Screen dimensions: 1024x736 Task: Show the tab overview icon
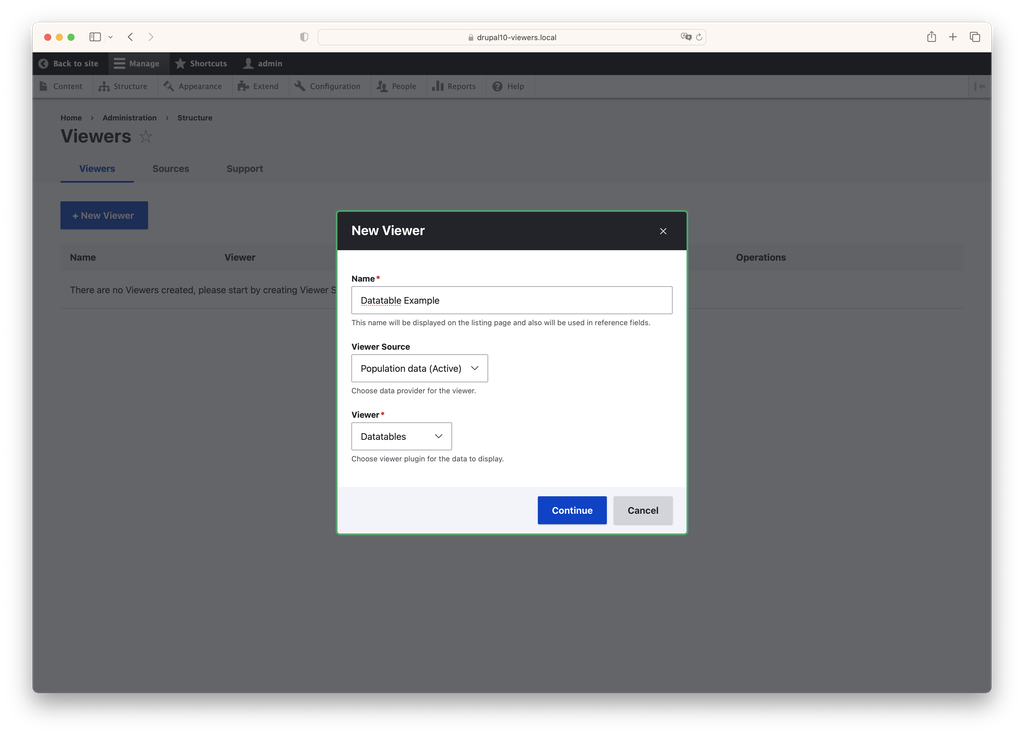[x=975, y=37]
